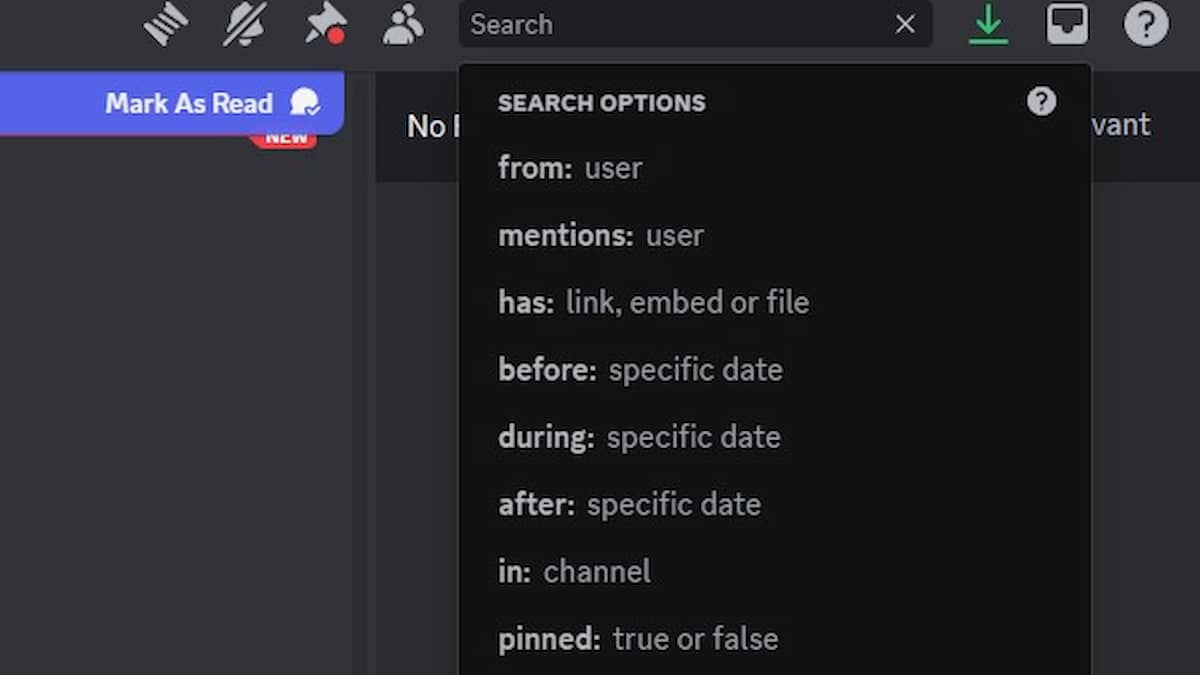Screen dimensions: 1200x675
Task: Open search options help icon
Action: [1042, 101]
